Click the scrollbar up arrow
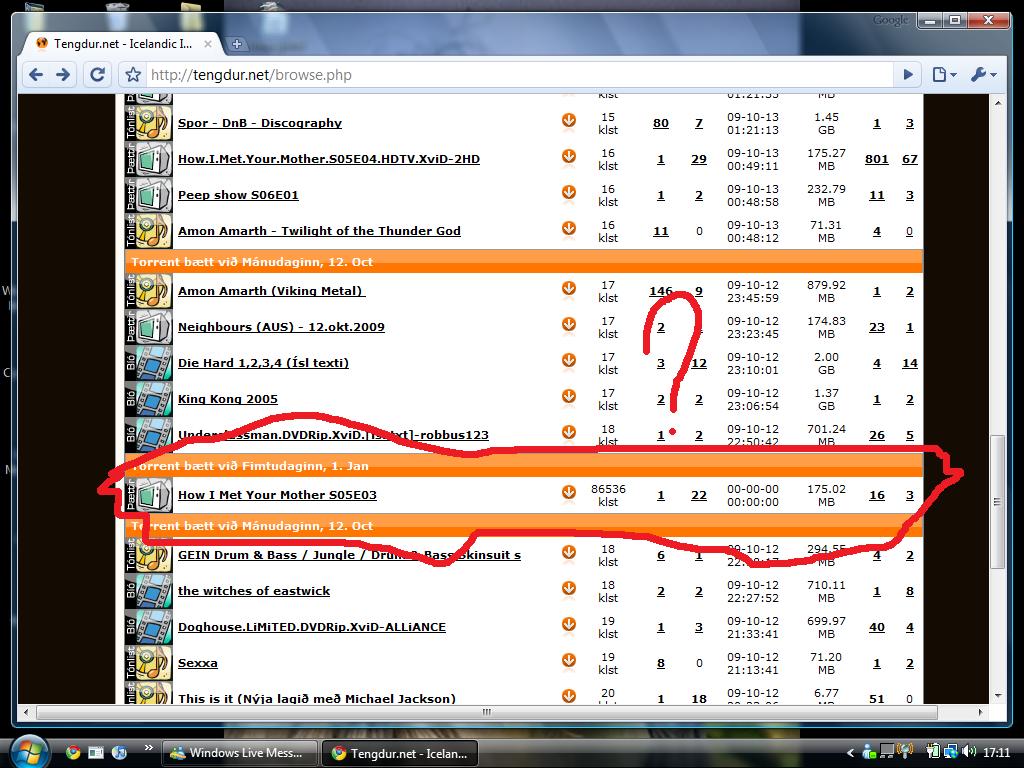This screenshot has width=1024, height=768. 997,103
